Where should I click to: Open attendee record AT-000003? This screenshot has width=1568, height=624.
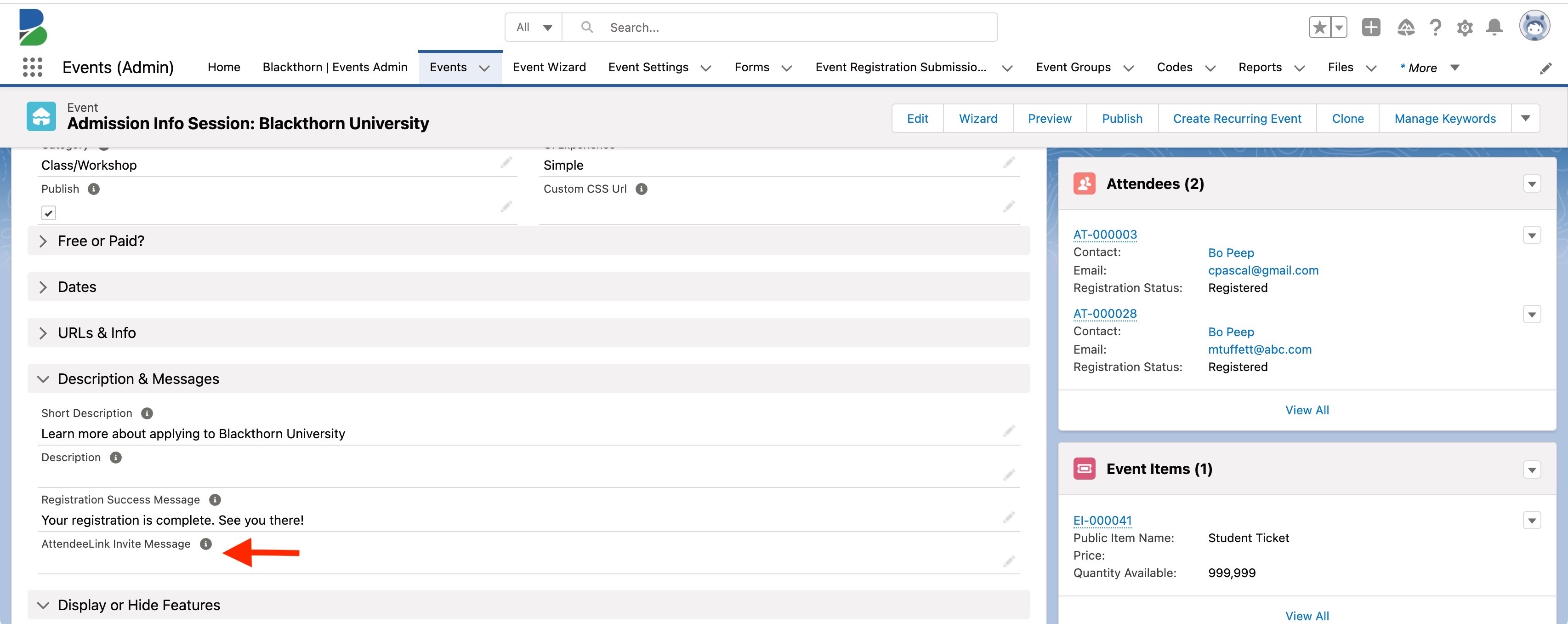tap(1105, 235)
